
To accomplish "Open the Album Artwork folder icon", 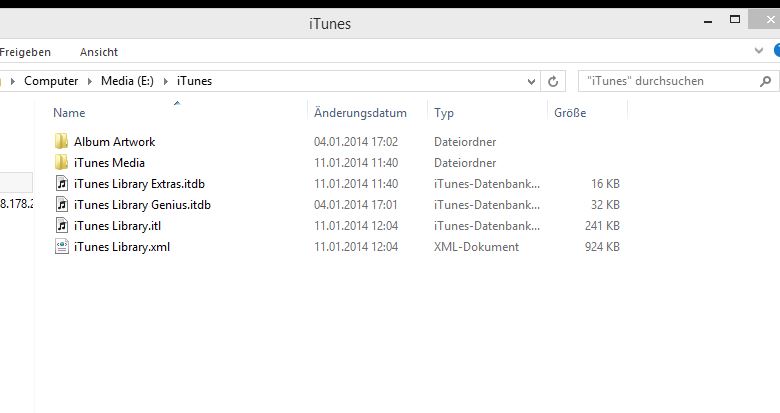I will point(61,141).
